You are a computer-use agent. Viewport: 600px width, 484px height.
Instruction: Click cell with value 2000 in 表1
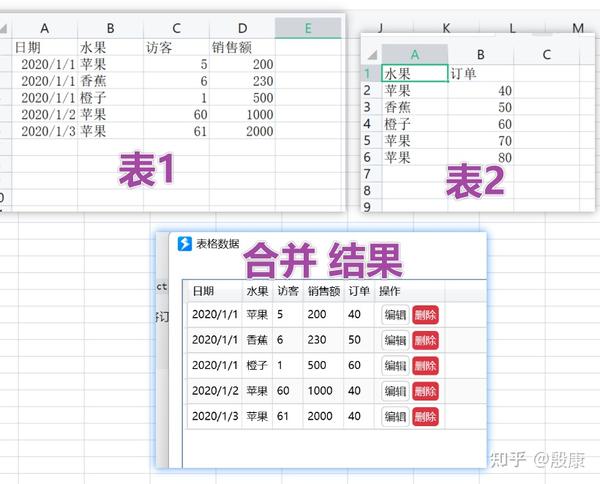click(x=242, y=131)
